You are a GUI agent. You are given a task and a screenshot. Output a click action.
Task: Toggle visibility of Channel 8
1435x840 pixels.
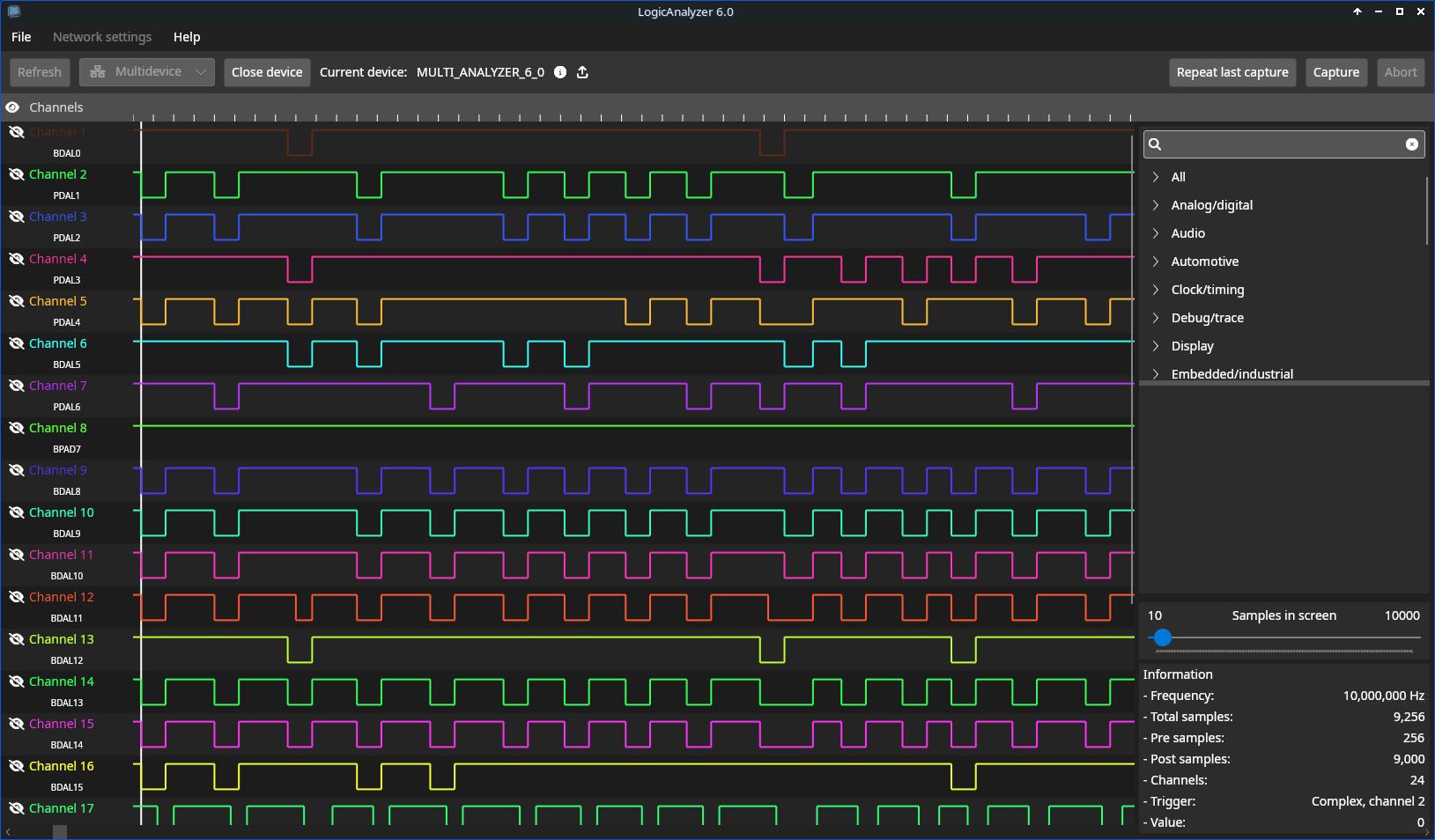[x=16, y=428]
